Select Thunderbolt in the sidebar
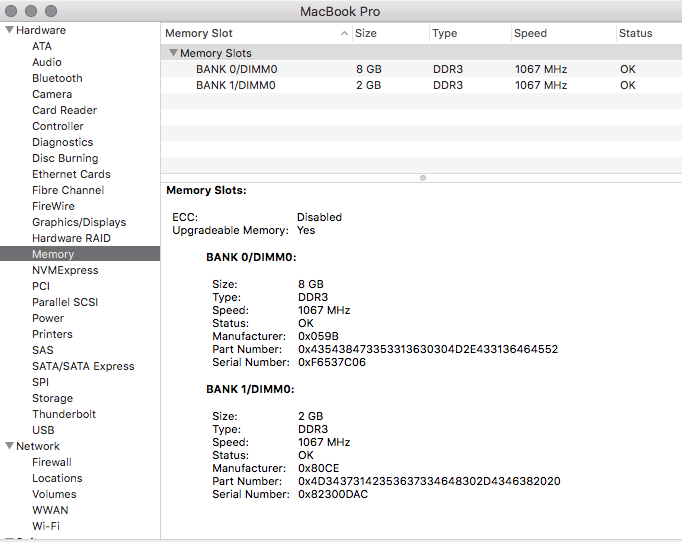 [64, 414]
